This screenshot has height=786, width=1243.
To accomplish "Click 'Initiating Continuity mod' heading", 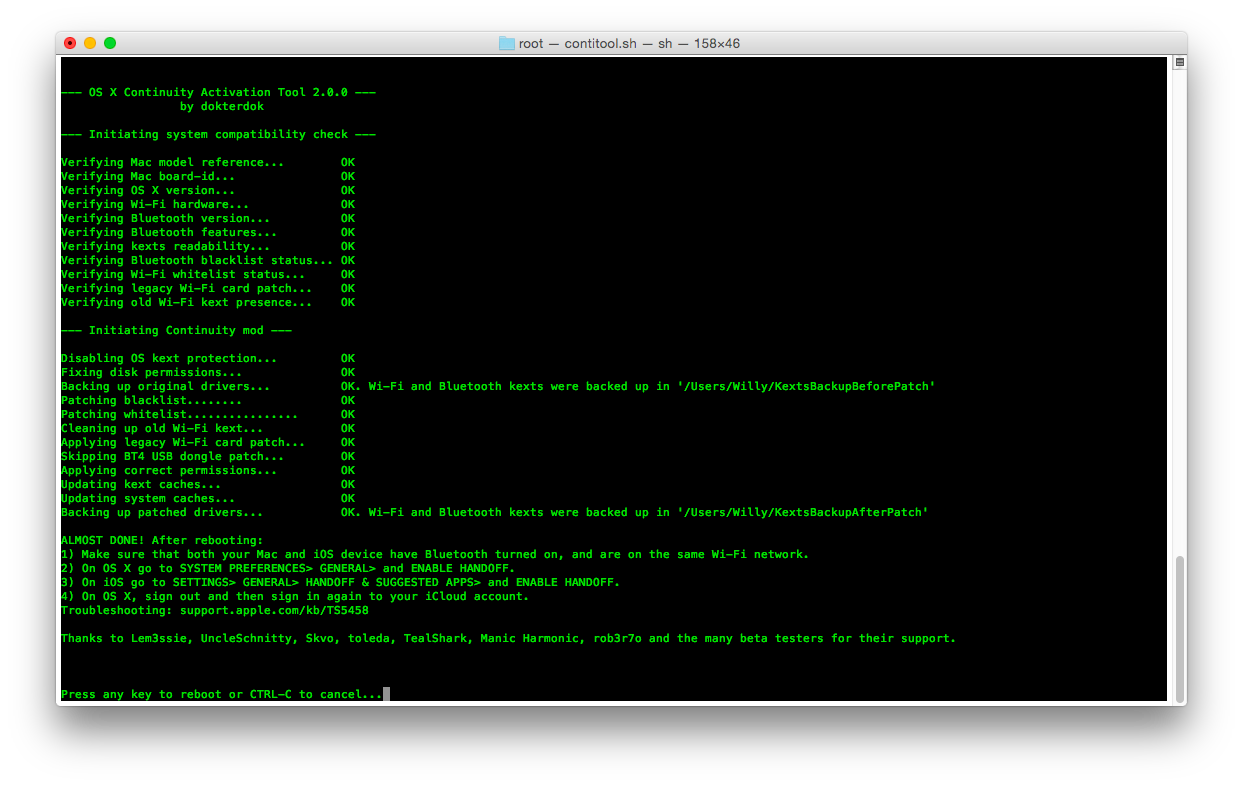I will pos(176,330).
